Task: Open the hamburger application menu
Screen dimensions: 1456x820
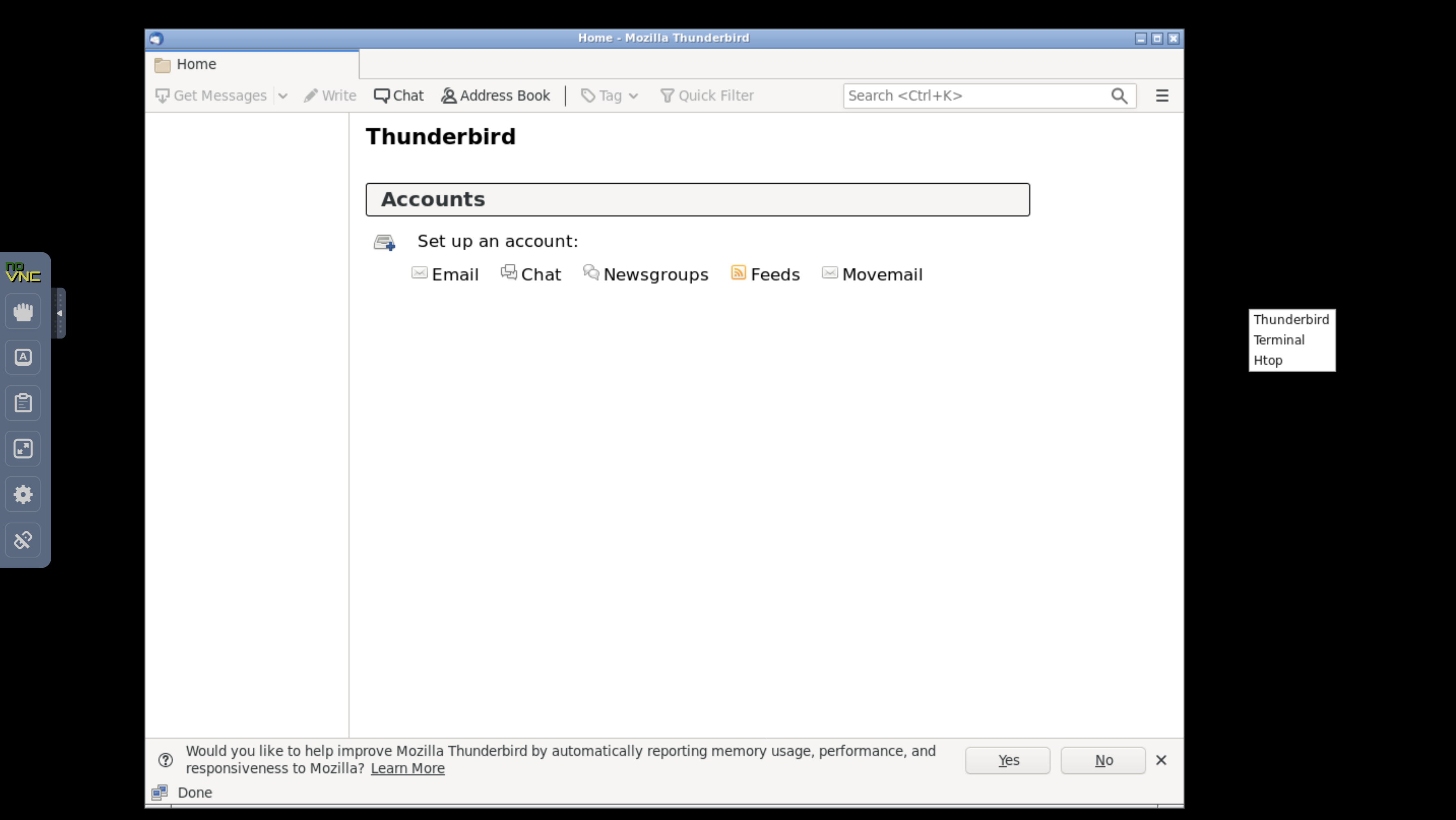Action: tap(1162, 95)
